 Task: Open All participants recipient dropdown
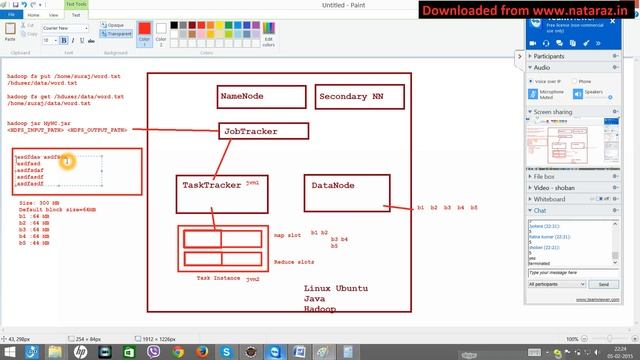coord(557,284)
